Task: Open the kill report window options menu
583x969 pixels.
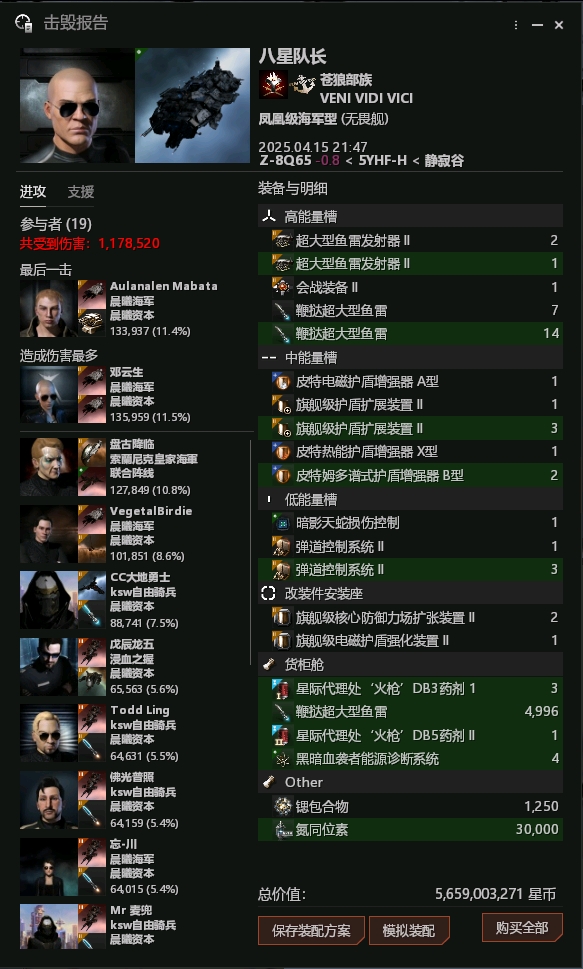Action: (x=516, y=25)
